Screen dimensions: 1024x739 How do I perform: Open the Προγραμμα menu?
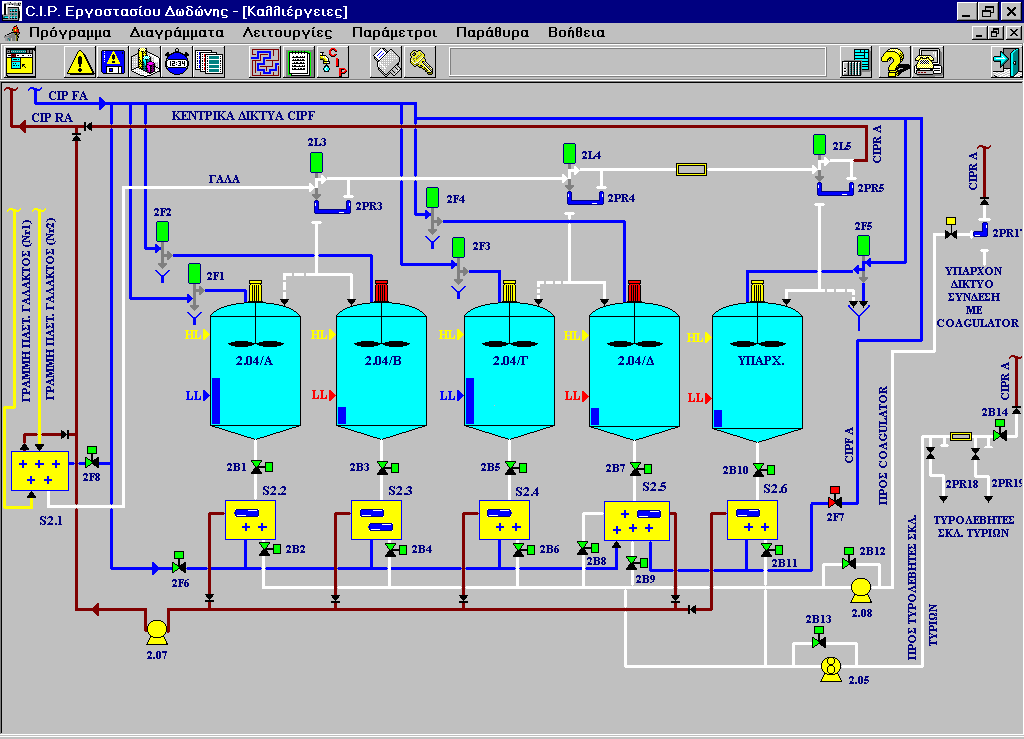(x=69, y=32)
